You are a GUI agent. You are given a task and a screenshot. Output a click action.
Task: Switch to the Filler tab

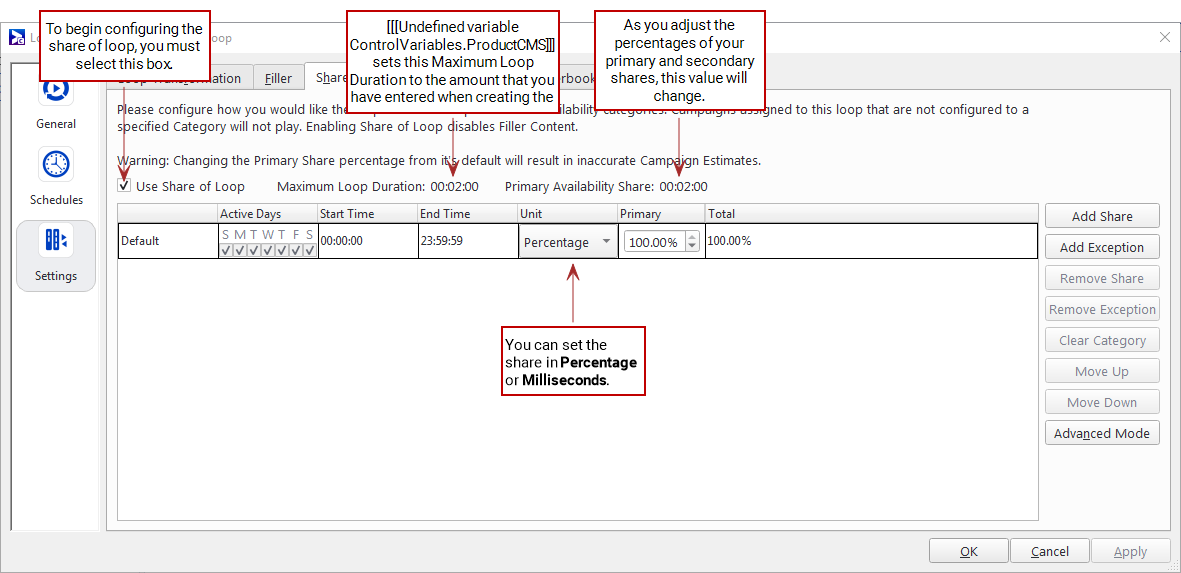(278, 78)
